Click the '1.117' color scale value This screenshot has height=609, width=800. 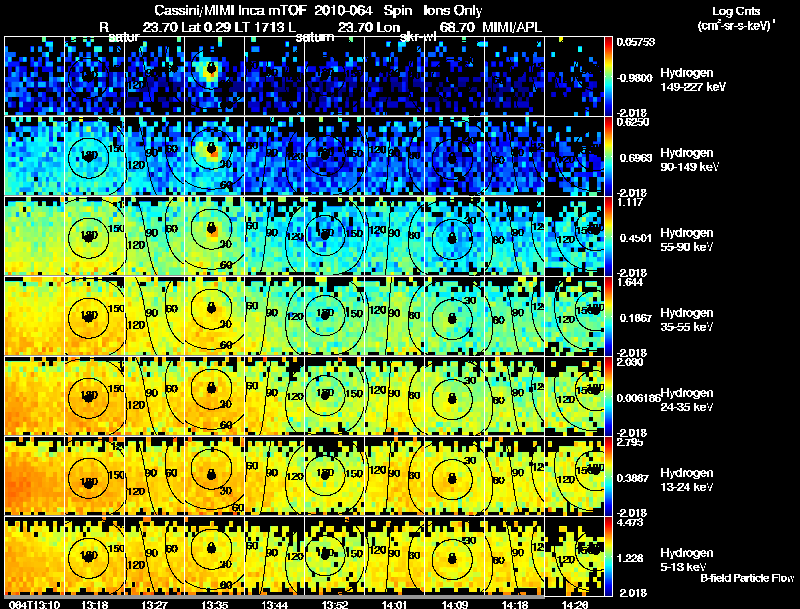pos(630,202)
